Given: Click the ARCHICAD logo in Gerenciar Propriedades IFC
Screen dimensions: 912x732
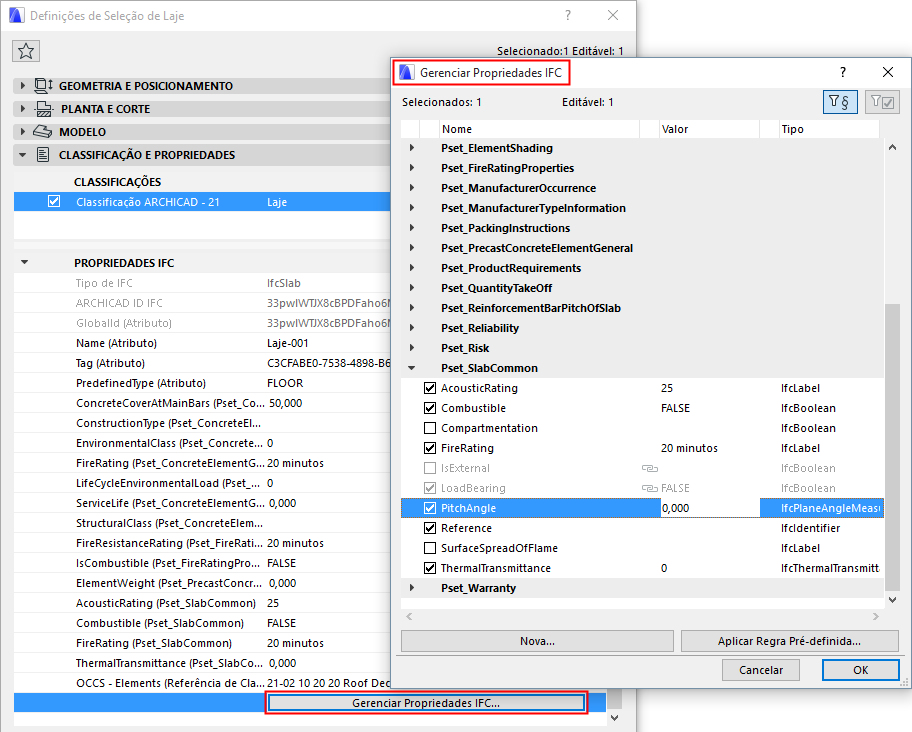Looking at the screenshot, I should [x=406, y=71].
